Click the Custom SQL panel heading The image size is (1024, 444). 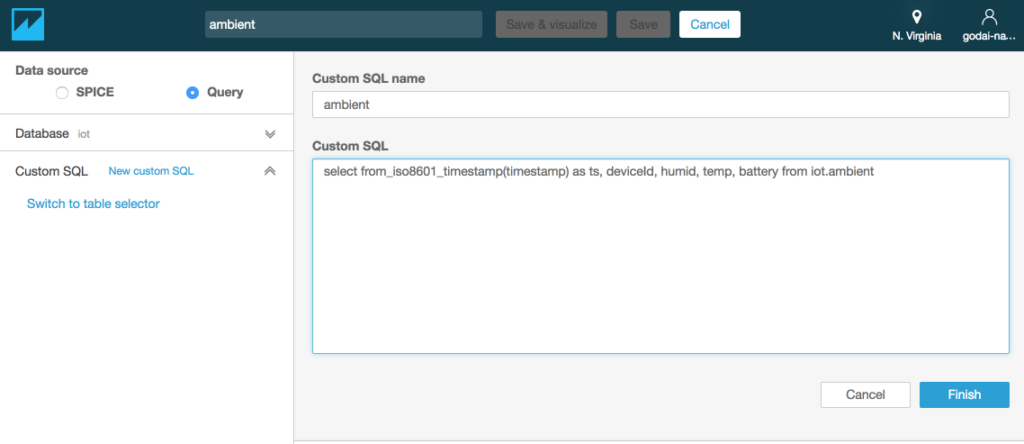[x=52, y=171]
